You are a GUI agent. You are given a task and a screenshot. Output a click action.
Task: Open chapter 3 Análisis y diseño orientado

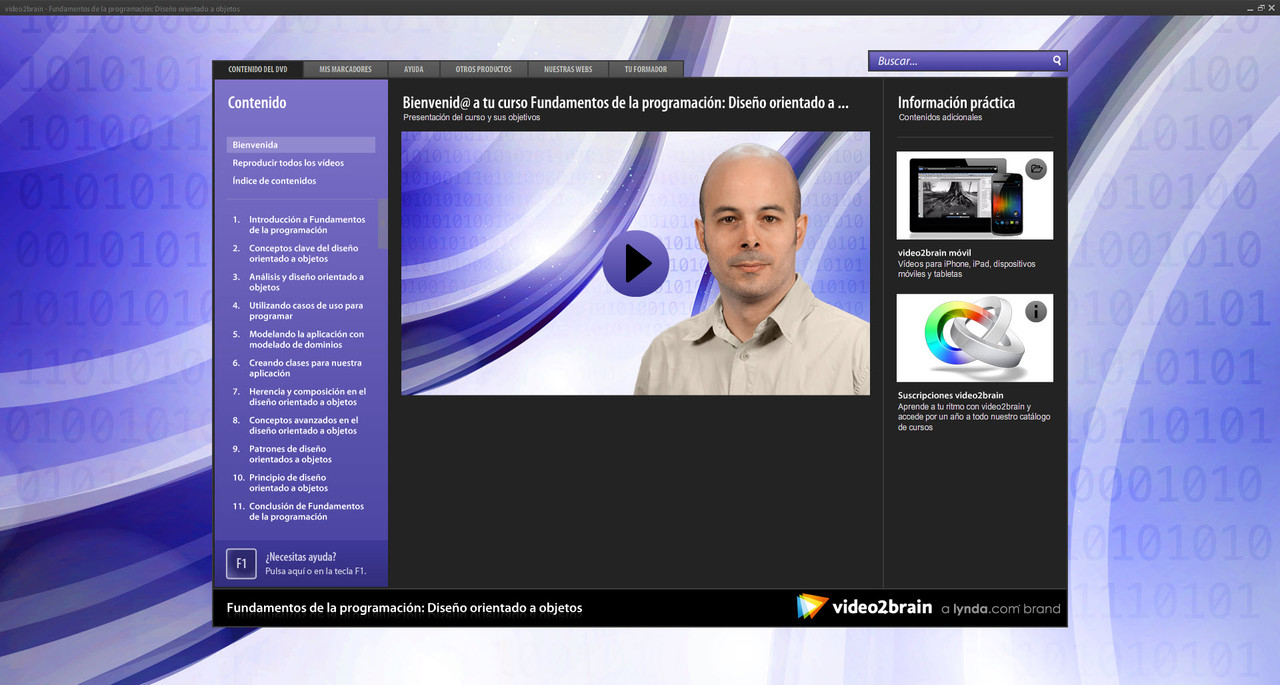(299, 282)
